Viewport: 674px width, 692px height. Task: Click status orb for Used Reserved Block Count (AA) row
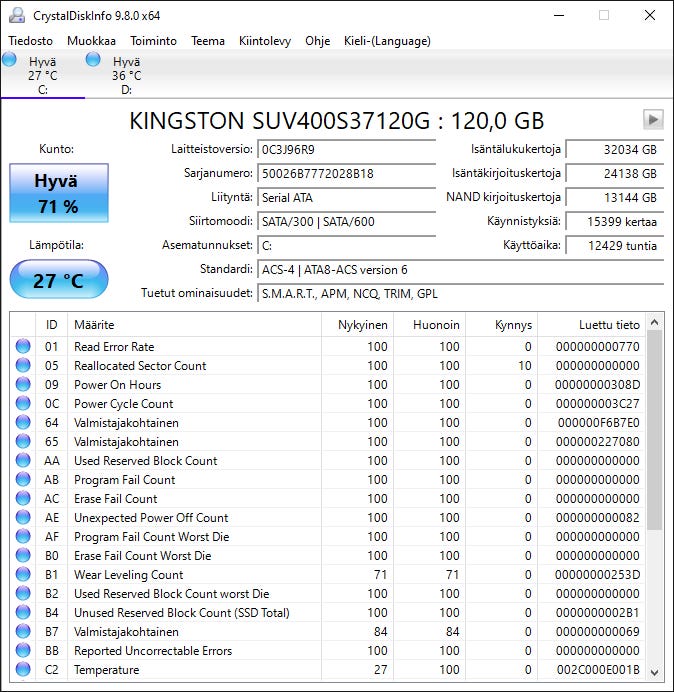pyautogui.click(x=23, y=460)
